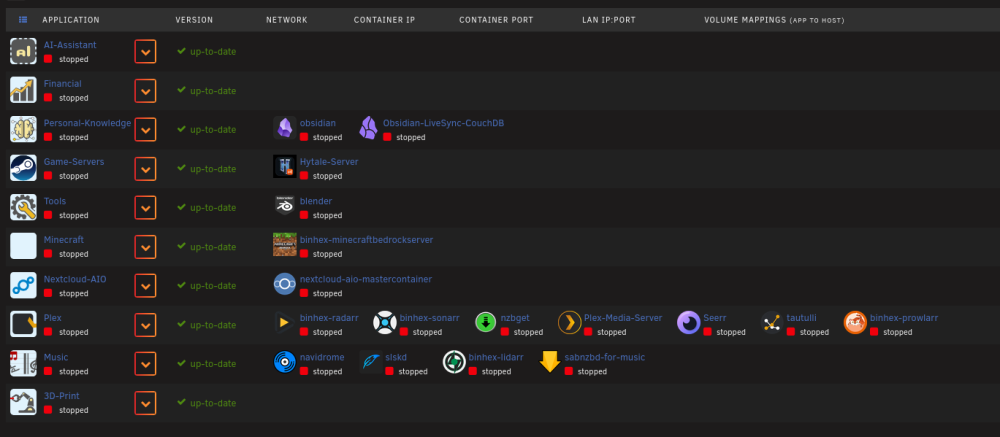Click the Seerr purple circle icon
This screenshot has height=437, width=1000.
pyautogui.click(x=689, y=323)
